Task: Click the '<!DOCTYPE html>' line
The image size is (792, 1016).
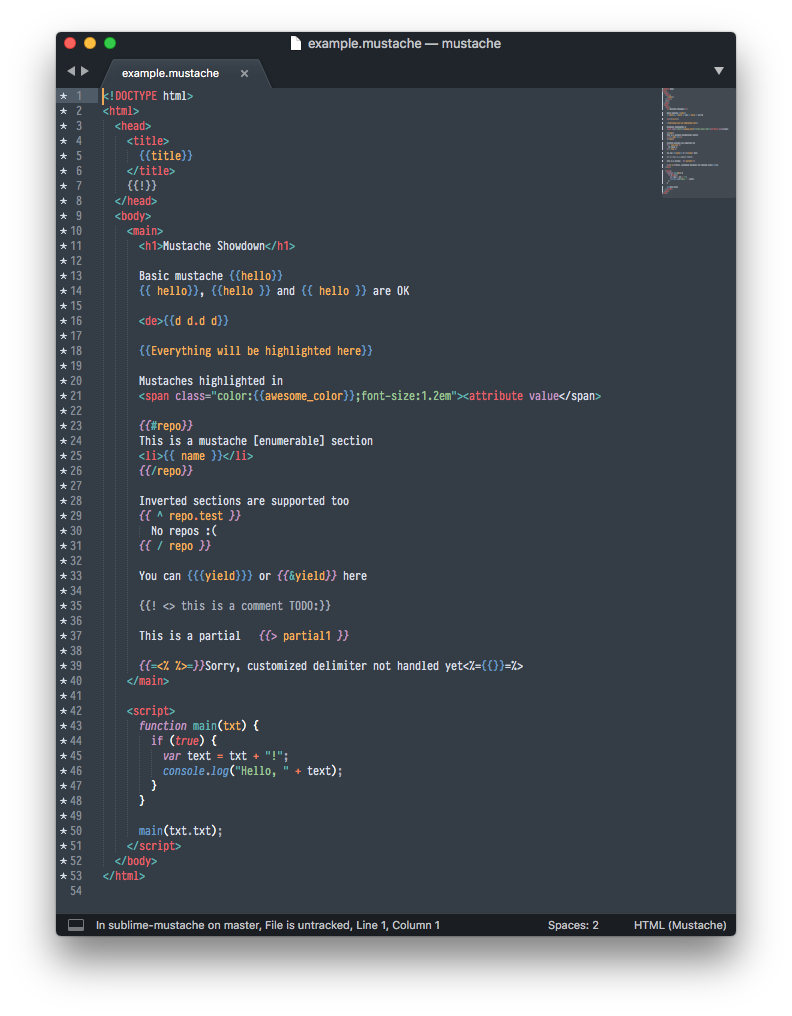Action: click(148, 96)
